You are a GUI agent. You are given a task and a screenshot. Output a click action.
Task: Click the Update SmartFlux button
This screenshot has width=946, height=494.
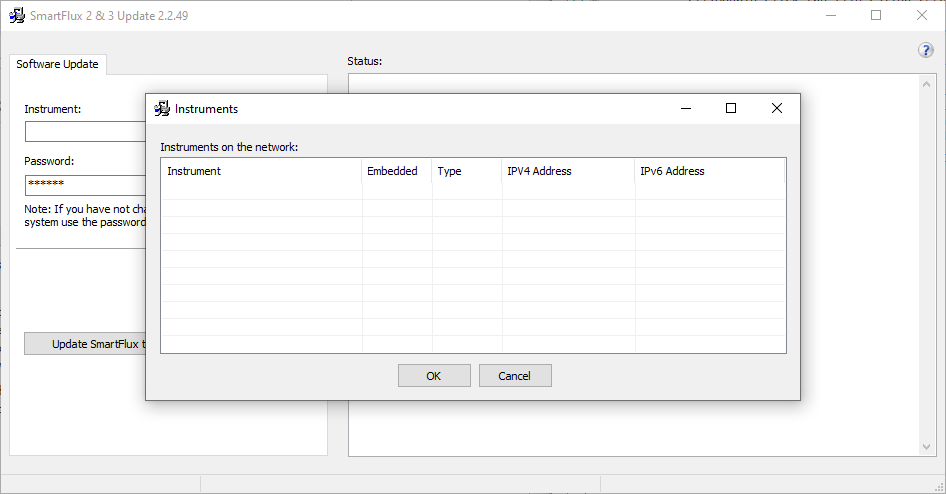pos(85,344)
